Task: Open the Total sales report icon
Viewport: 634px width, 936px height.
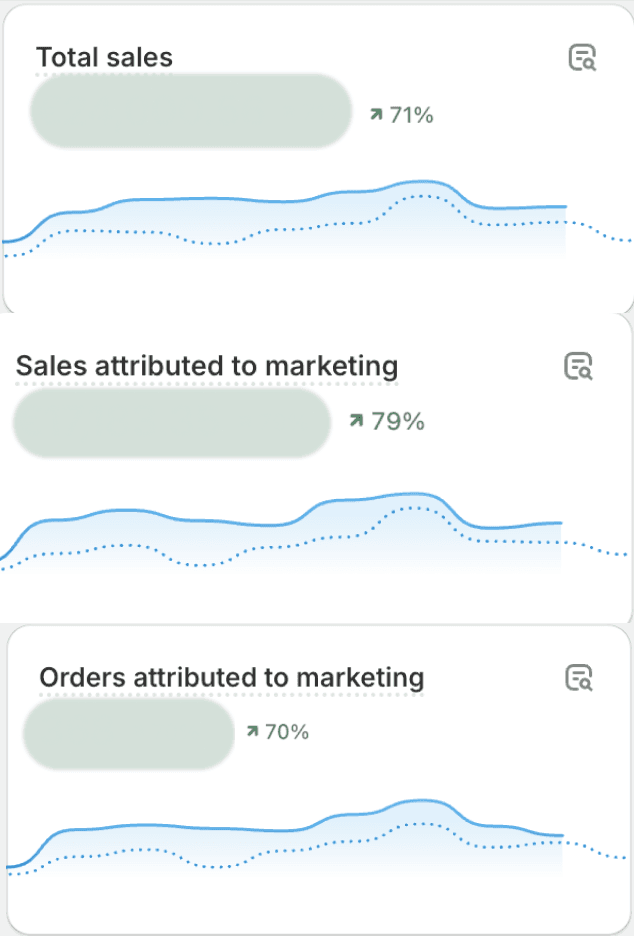Action: [x=582, y=57]
